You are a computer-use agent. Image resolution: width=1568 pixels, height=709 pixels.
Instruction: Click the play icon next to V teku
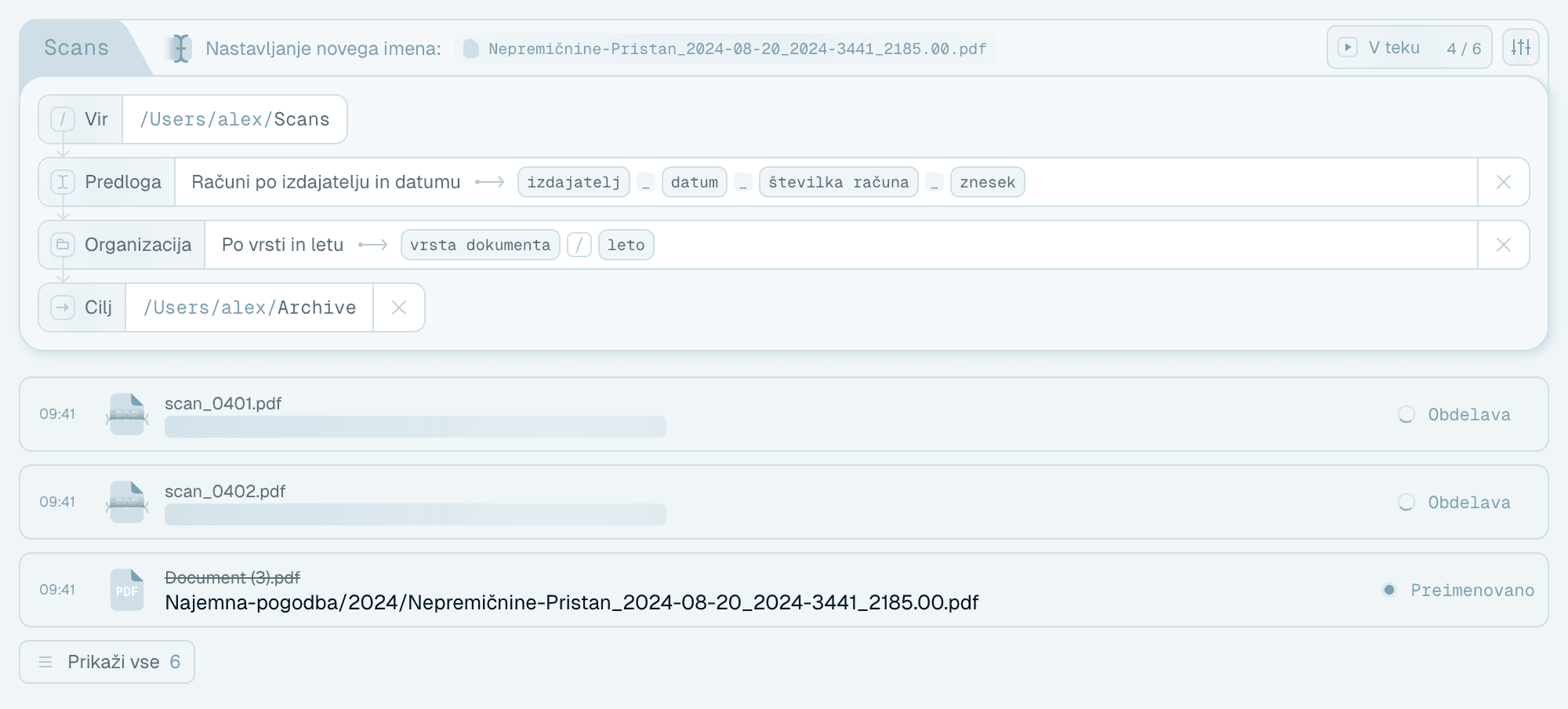point(1348,47)
